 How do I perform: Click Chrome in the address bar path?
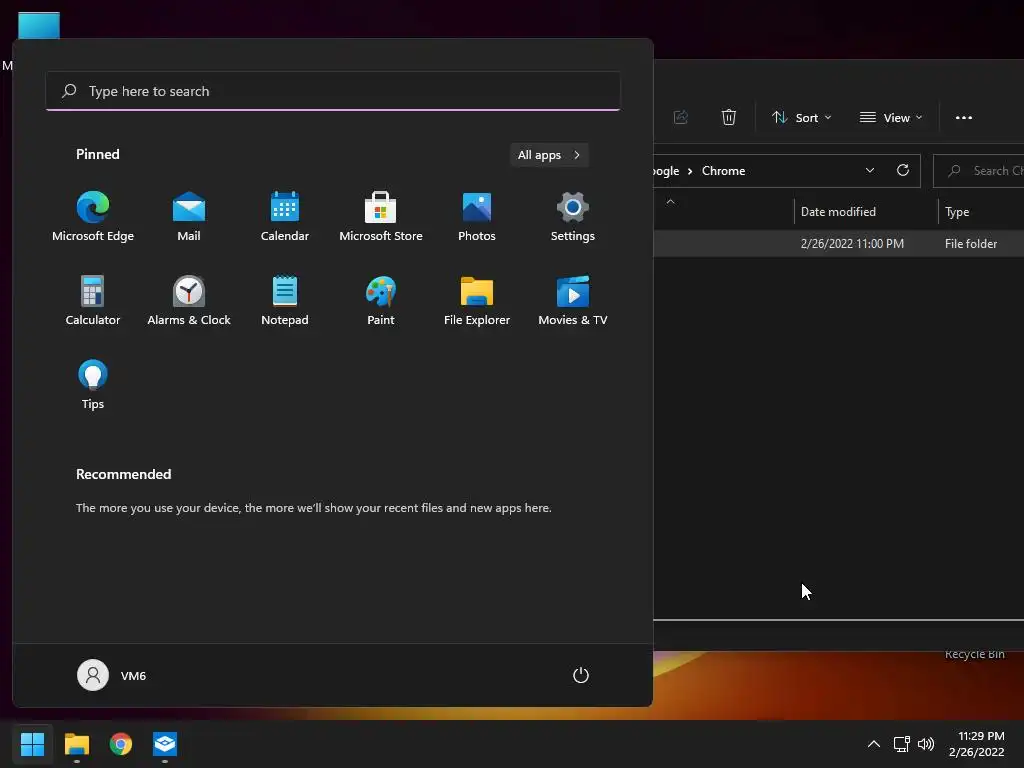[723, 171]
